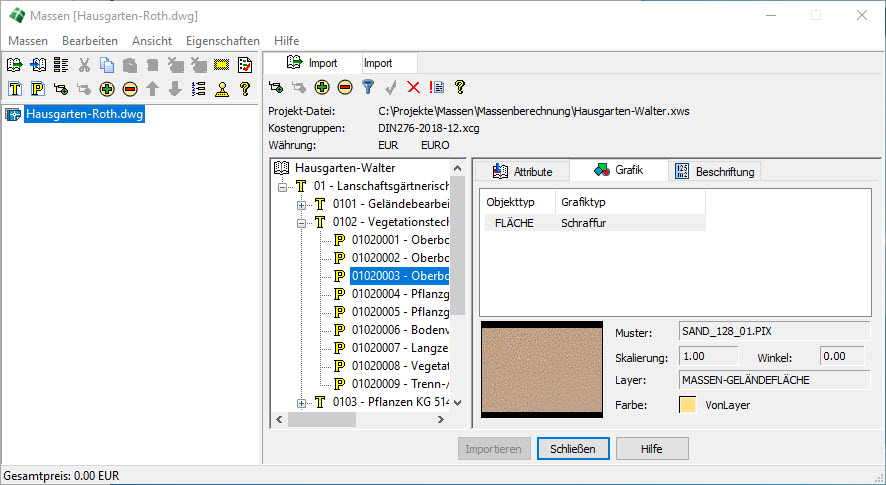The width and height of the screenshot is (886, 485).
Task: Click the numbered list icon in left toolbar
Action: point(198,89)
